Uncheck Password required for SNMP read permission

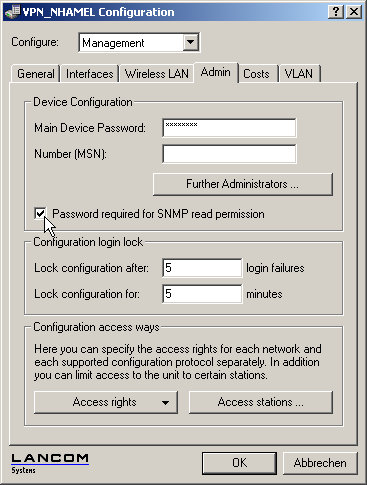click(x=40, y=214)
